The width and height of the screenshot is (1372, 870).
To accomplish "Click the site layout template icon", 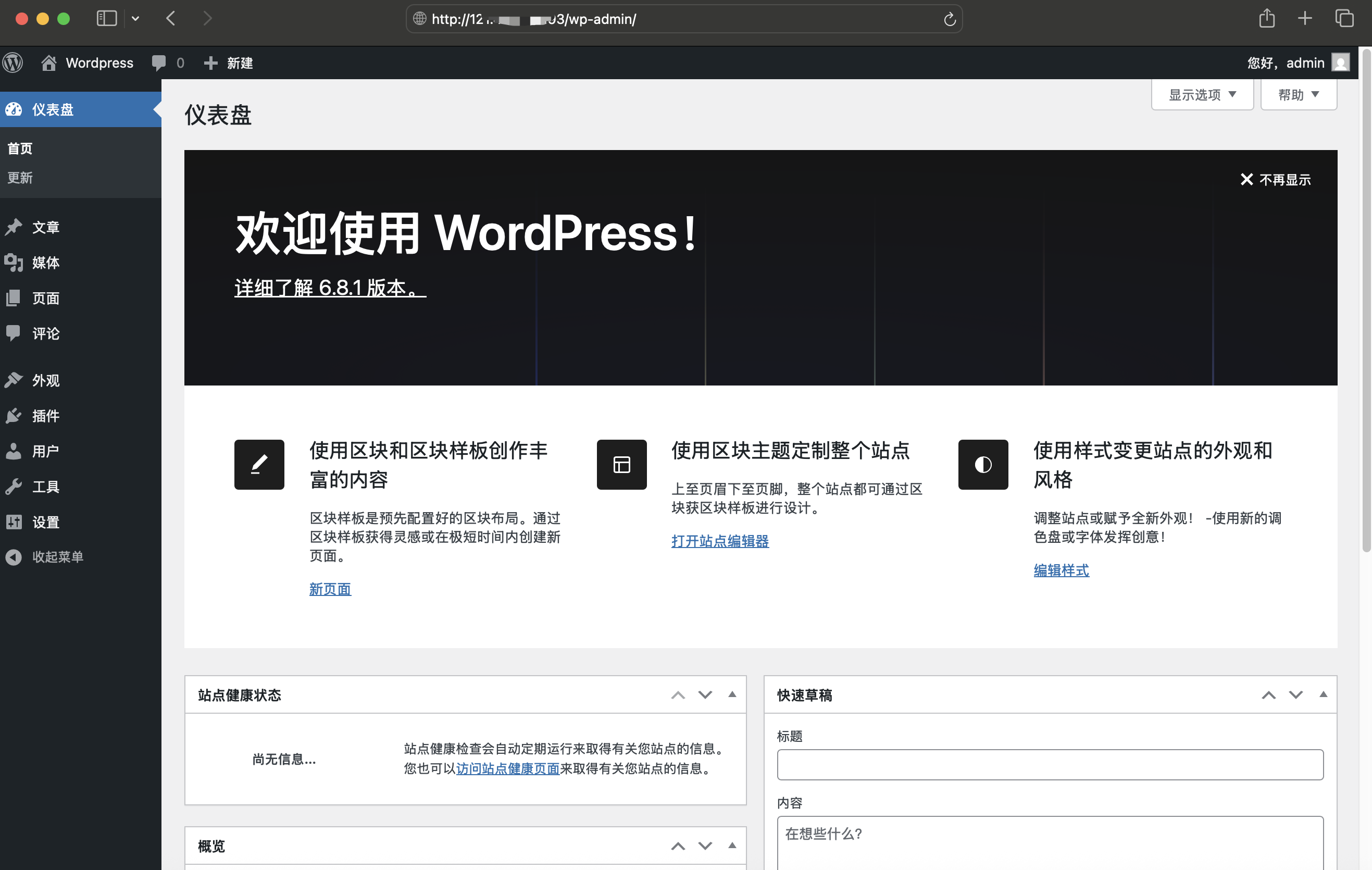I will (x=621, y=464).
